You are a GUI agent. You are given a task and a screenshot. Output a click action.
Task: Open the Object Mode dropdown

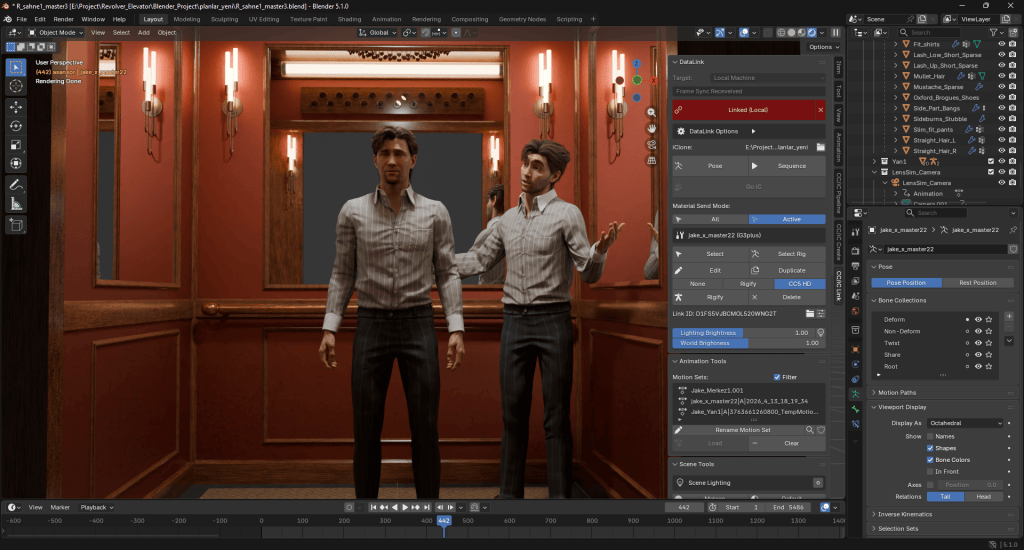56,33
